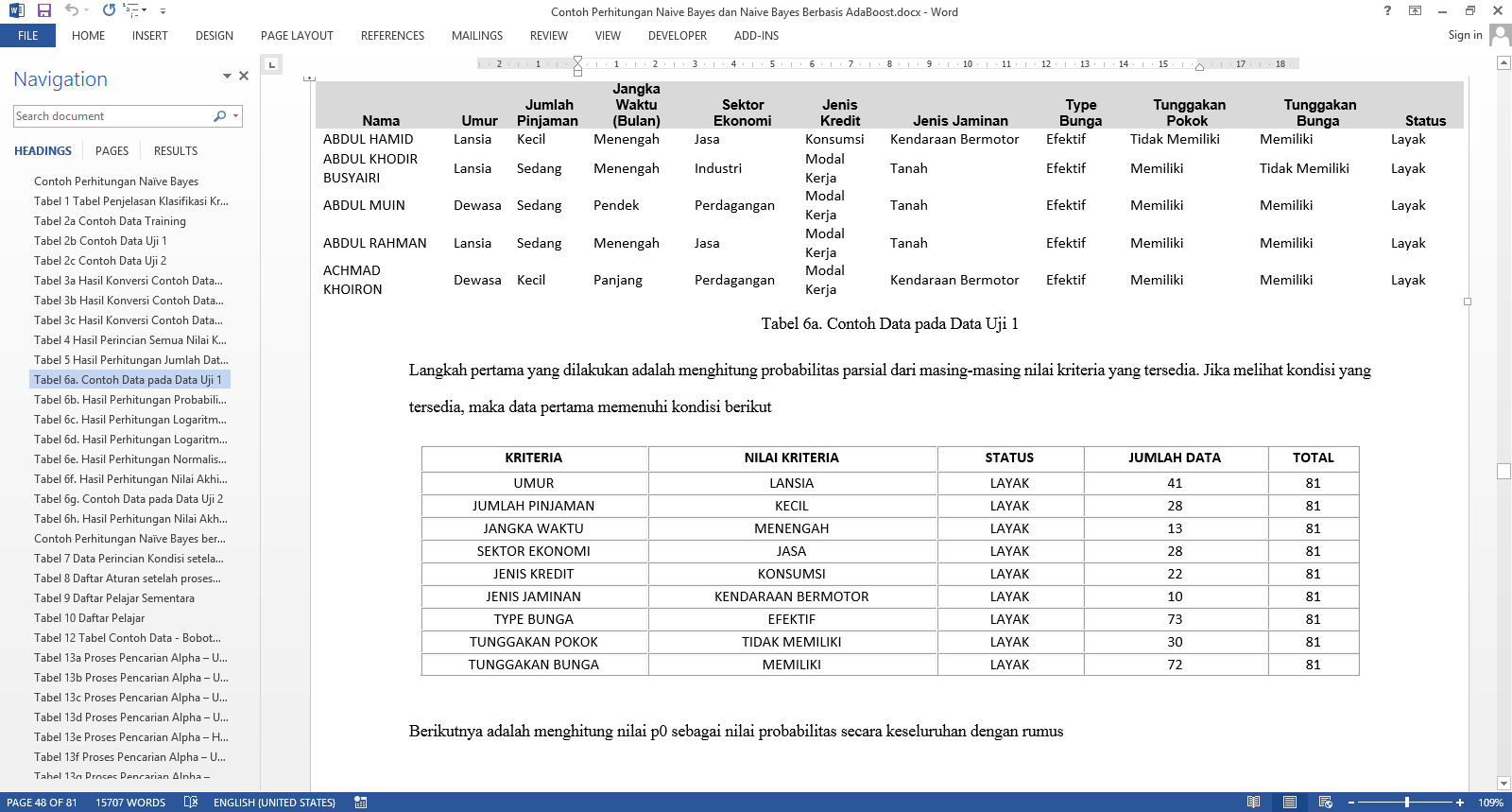Screen dimensions: 1512x812
Task: Click the search magnifier in Navigation pane
Action: [220, 116]
